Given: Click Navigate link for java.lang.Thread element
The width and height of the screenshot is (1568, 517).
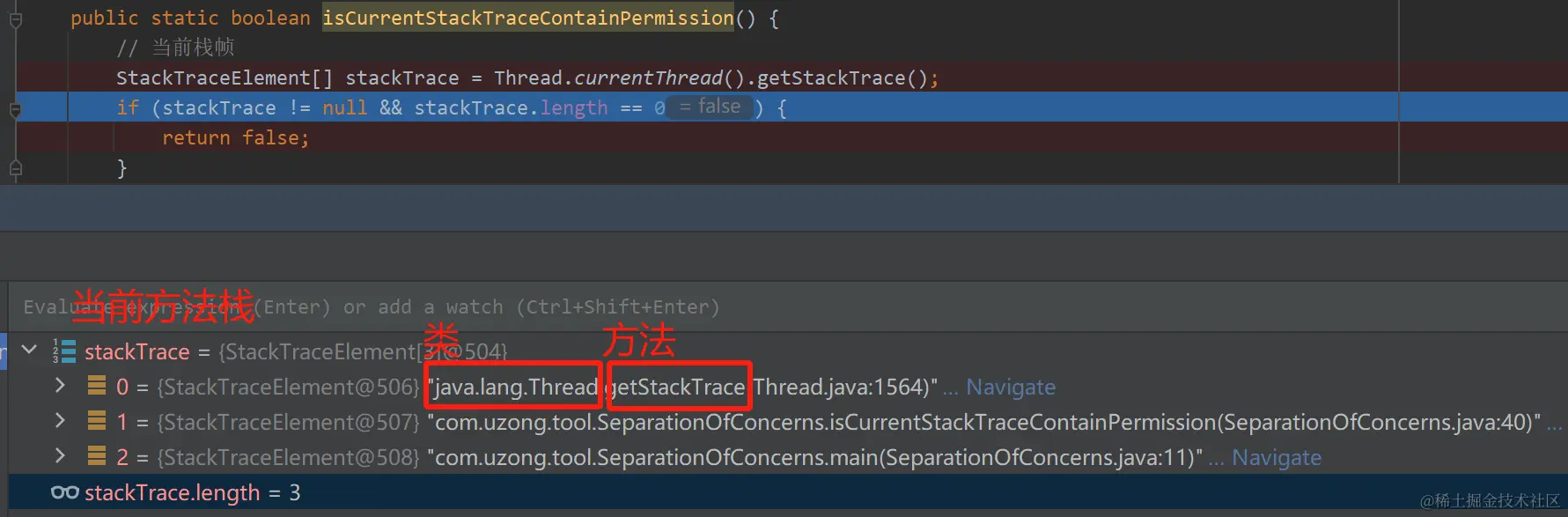Looking at the screenshot, I should pos(1010,387).
